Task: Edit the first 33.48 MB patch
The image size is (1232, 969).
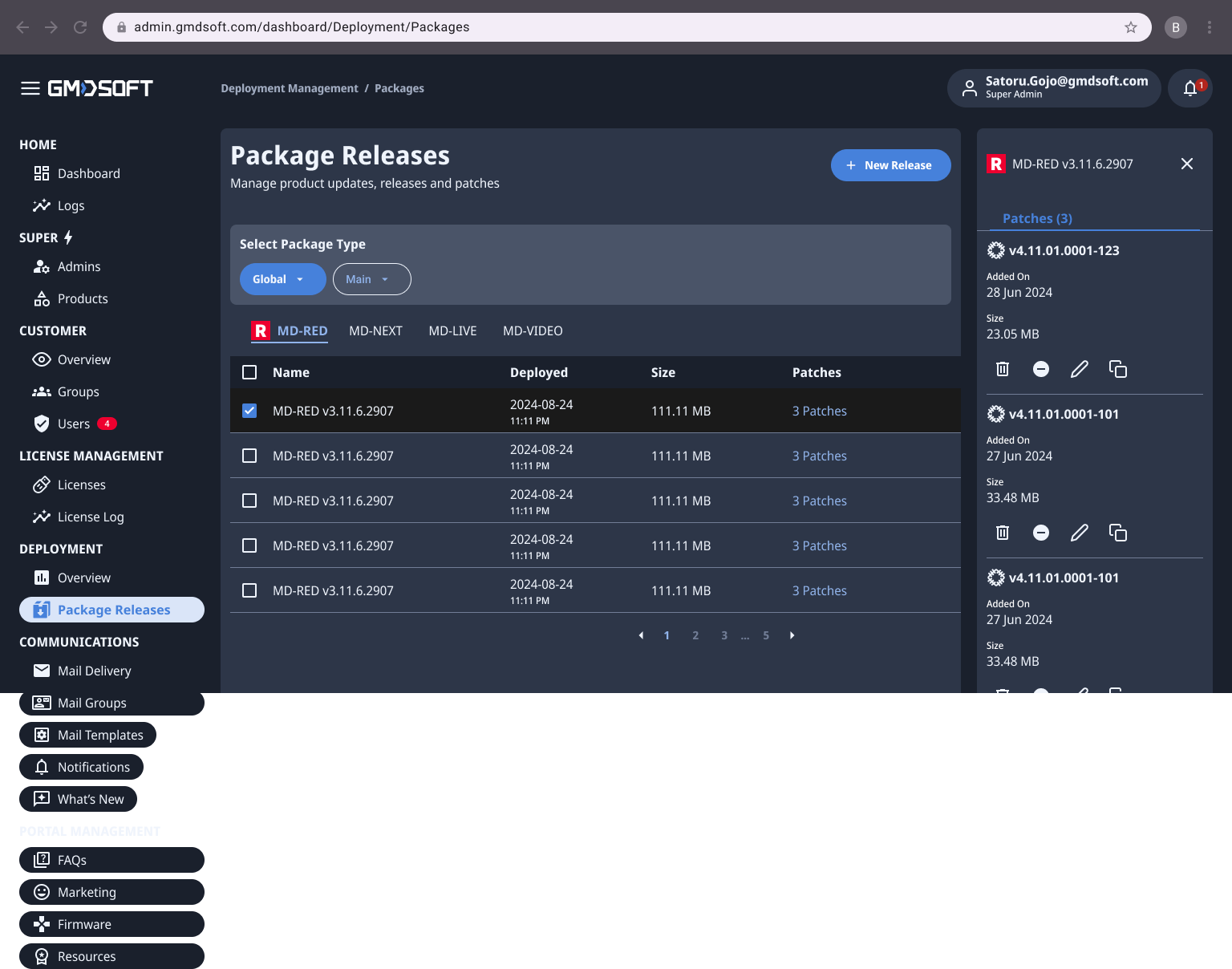Action: (1080, 533)
